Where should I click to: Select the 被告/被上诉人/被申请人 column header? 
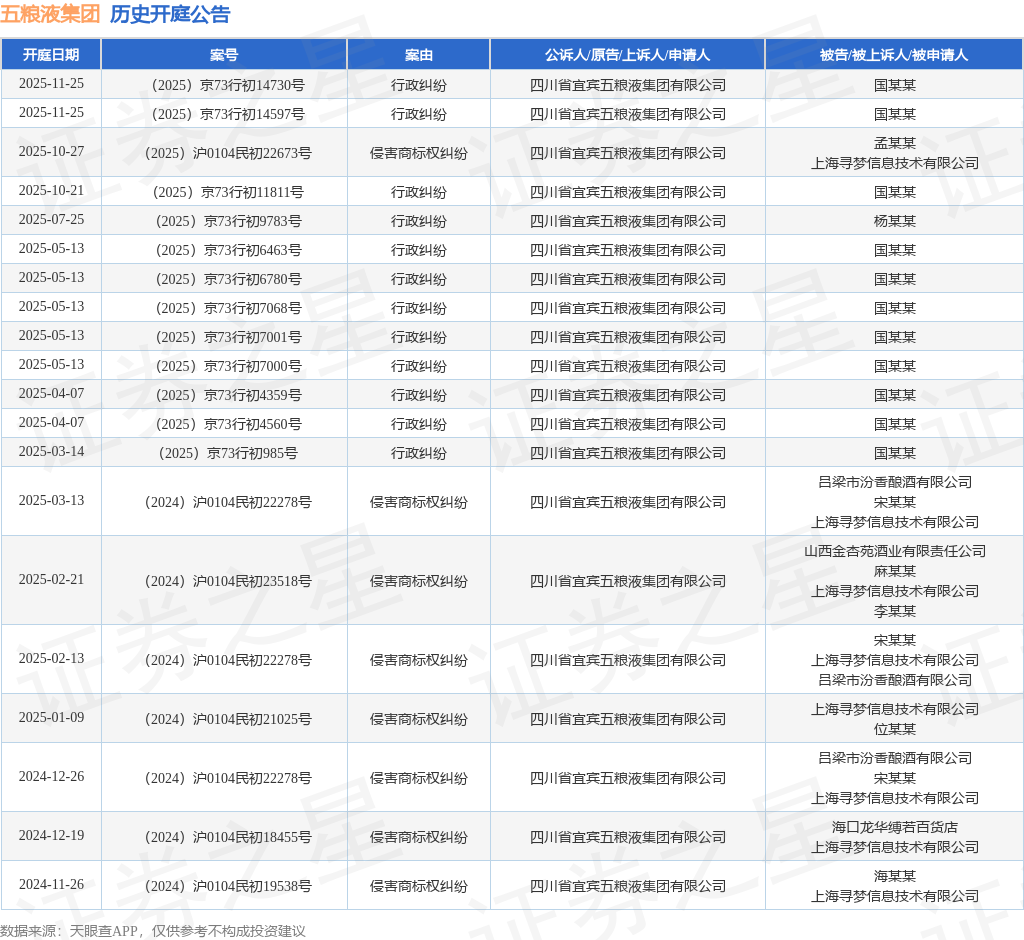tap(894, 55)
